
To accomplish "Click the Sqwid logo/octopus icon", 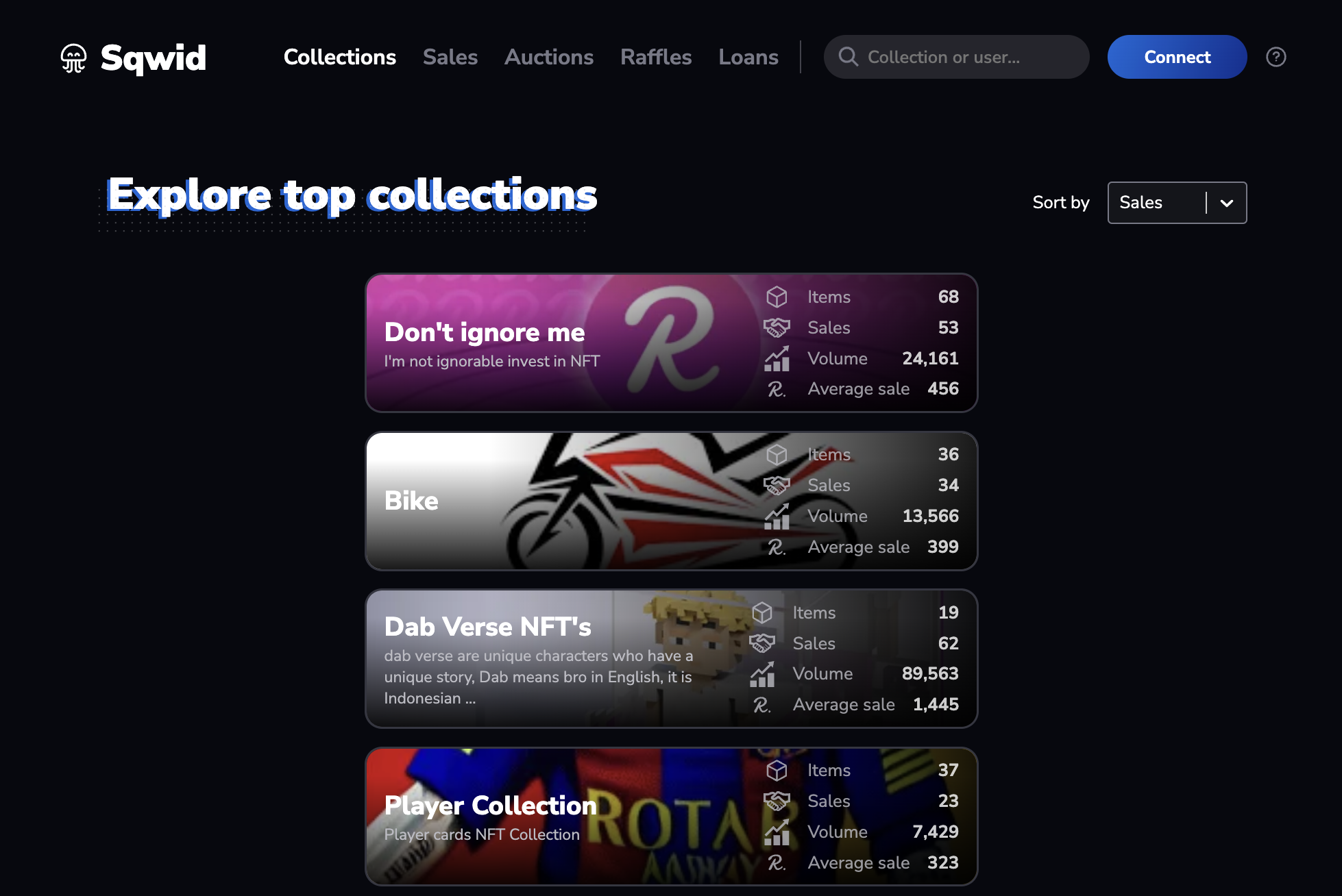I will pos(76,56).
